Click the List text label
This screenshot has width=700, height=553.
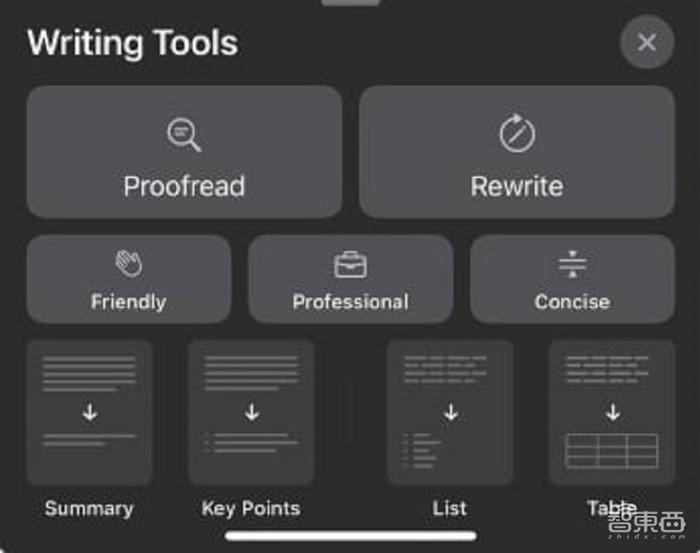450,508
